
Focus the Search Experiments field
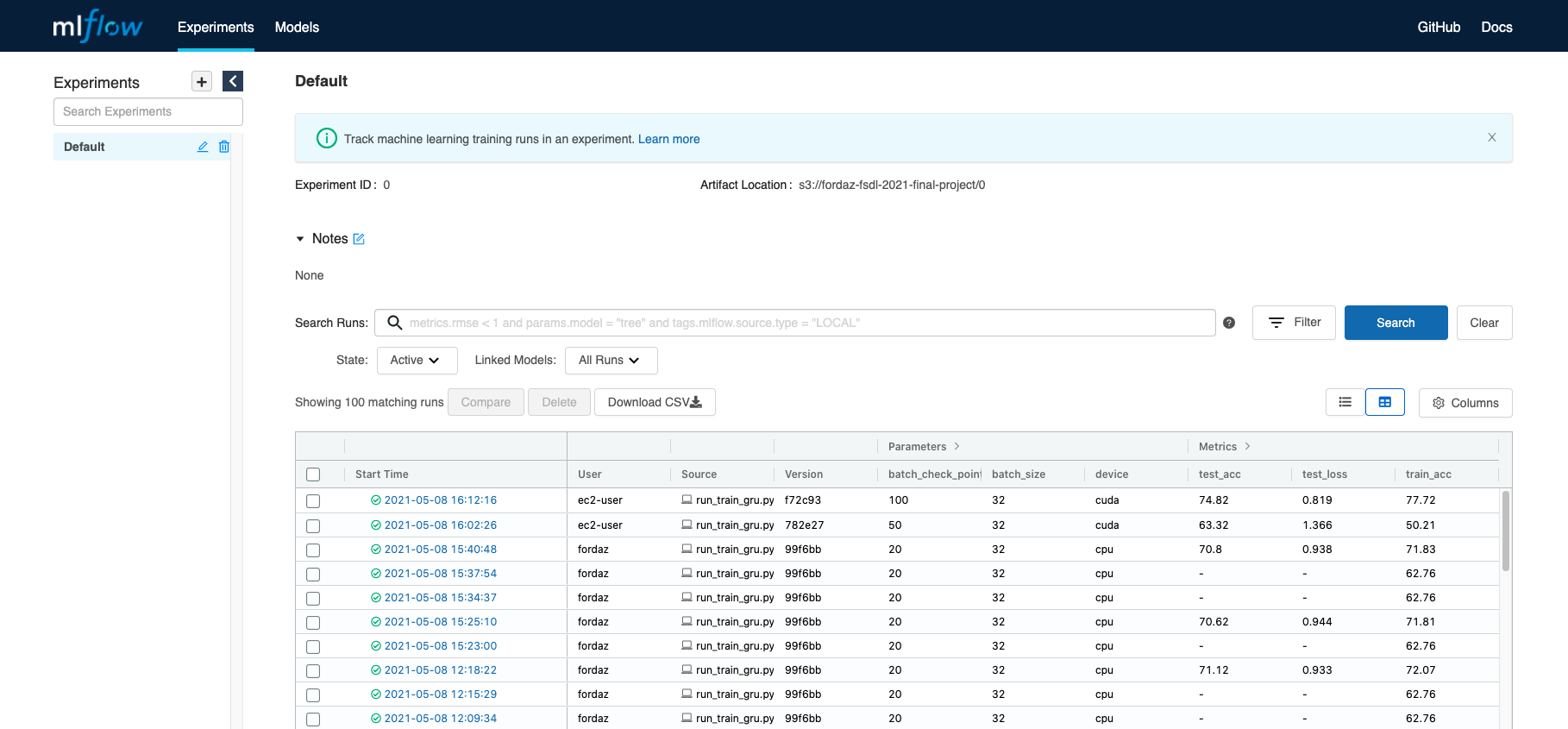(148, 111)
